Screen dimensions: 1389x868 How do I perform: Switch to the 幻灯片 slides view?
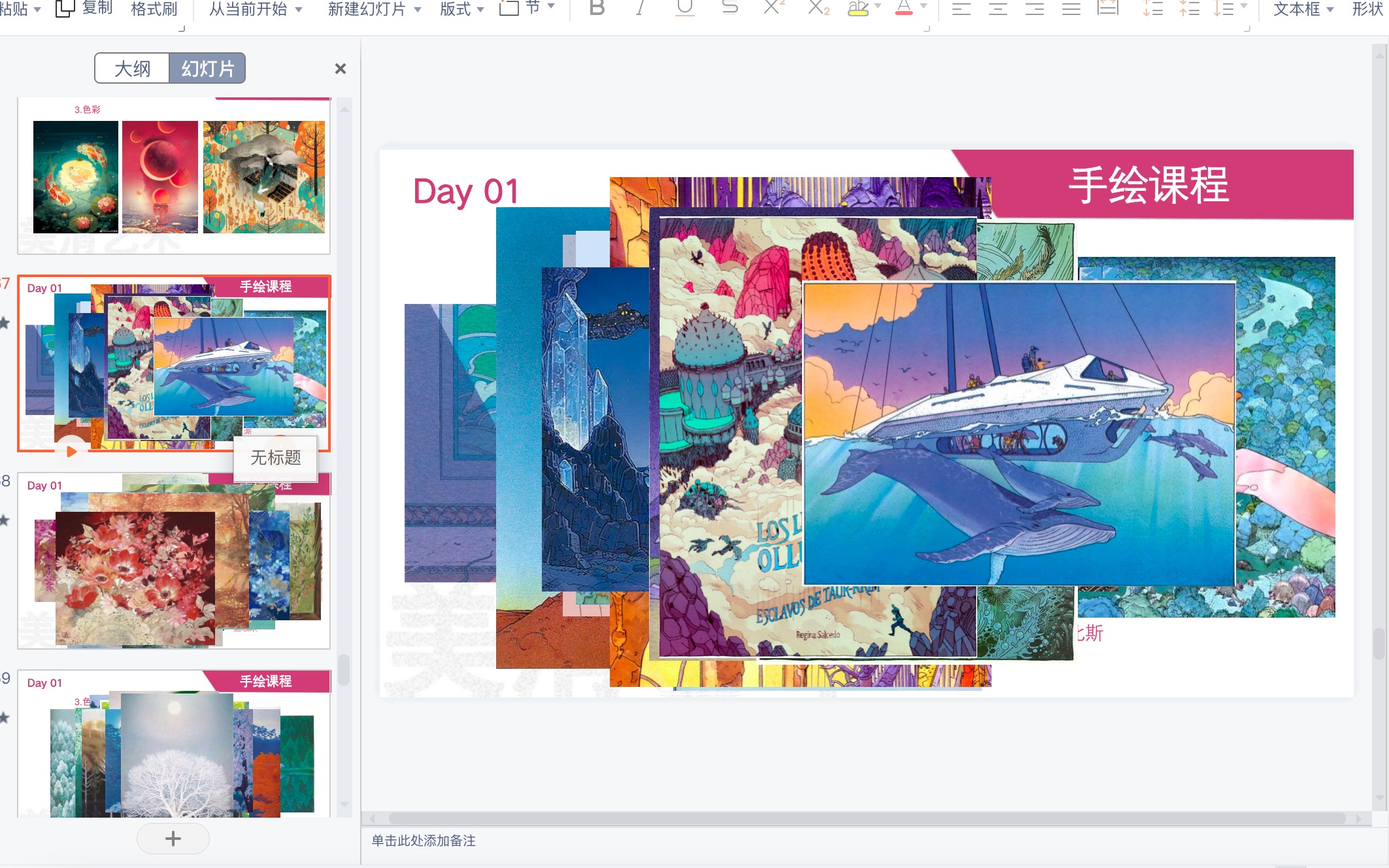[x=207, y=69]
